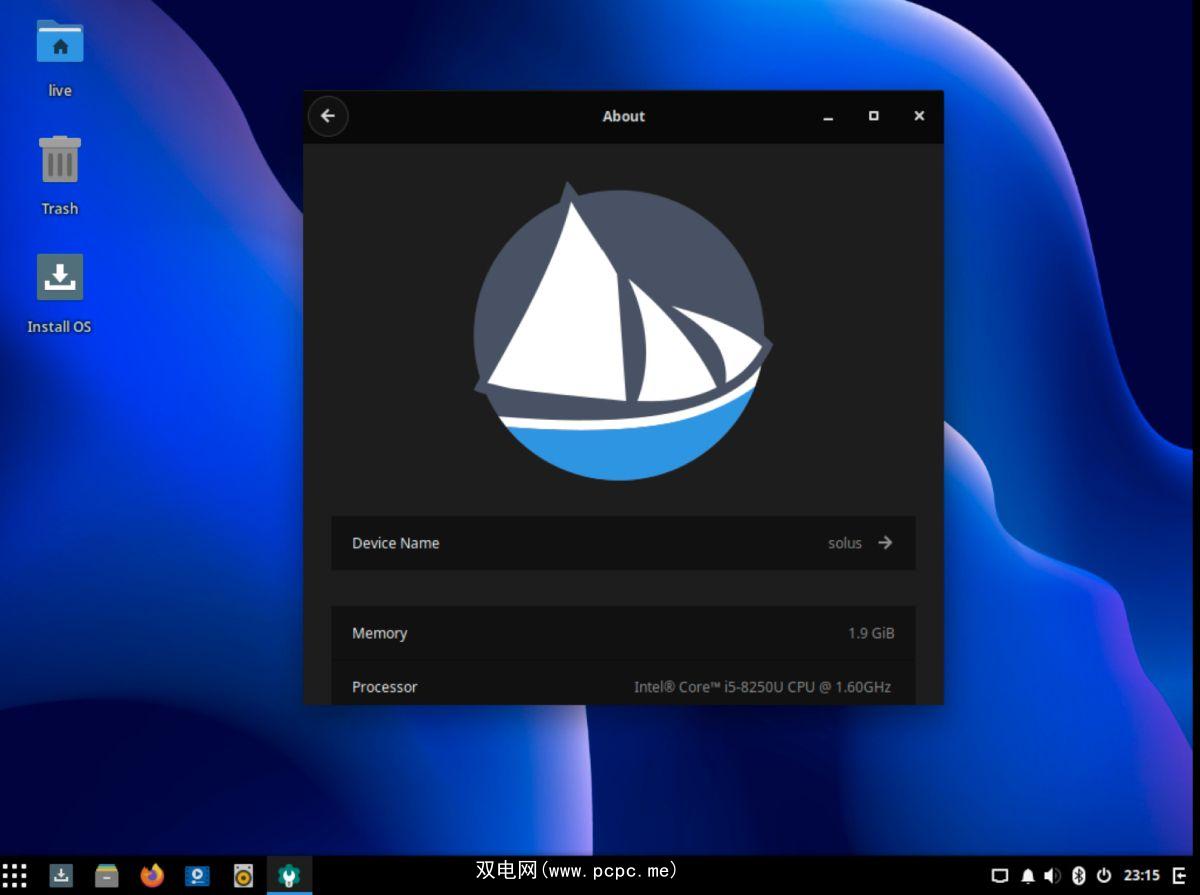Open the video player taskbar icon
1200x895 pixels.
coord(198,876)
